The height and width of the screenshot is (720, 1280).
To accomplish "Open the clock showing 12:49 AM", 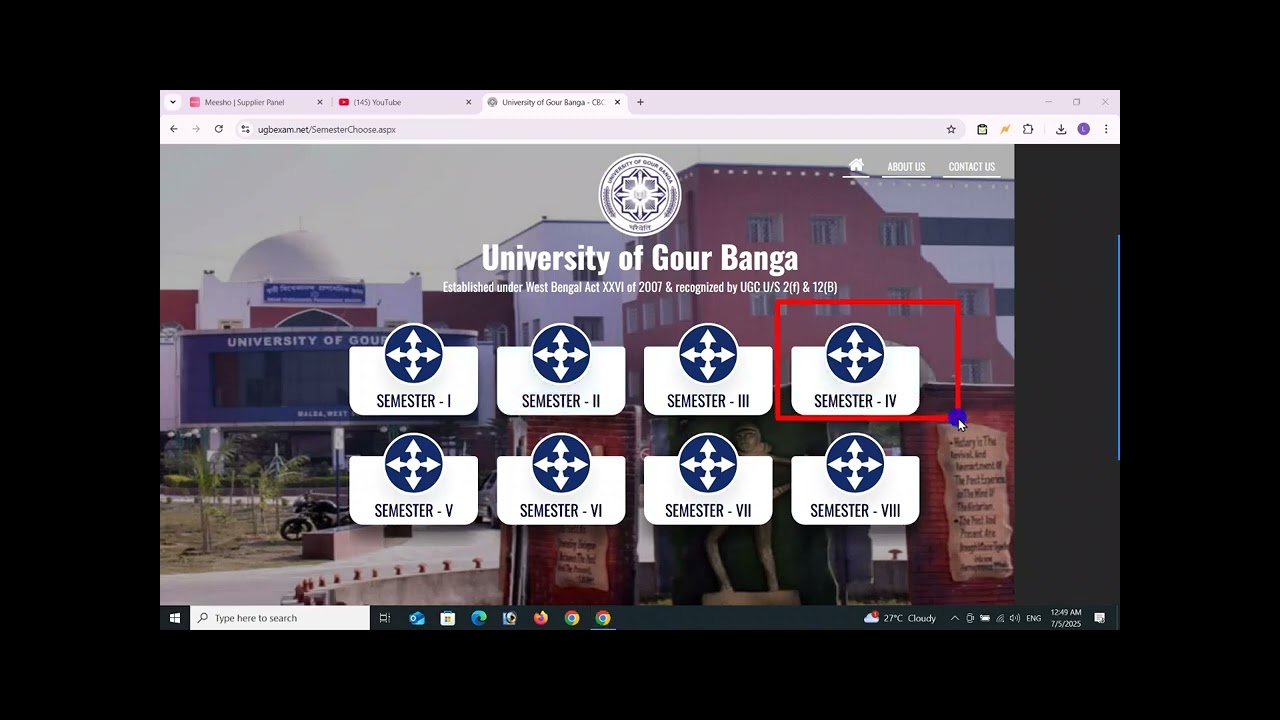I will tap(1066, 618).
